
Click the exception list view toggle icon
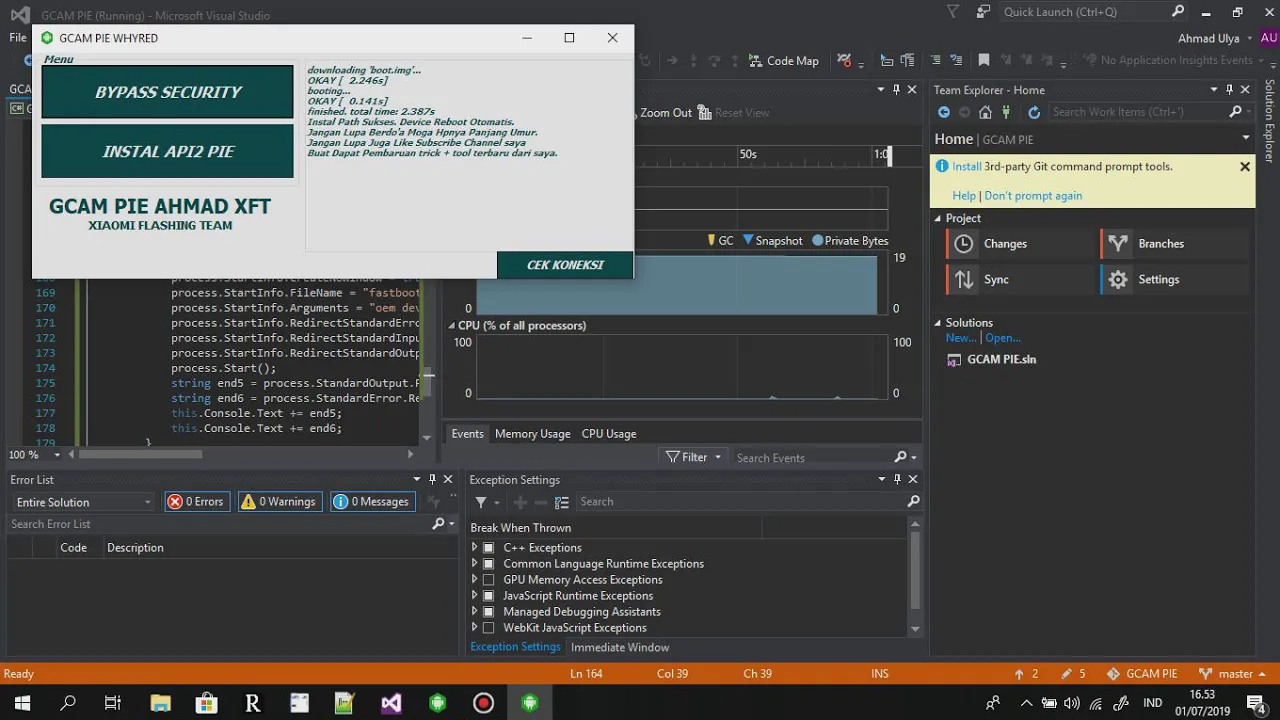(562, 502)
